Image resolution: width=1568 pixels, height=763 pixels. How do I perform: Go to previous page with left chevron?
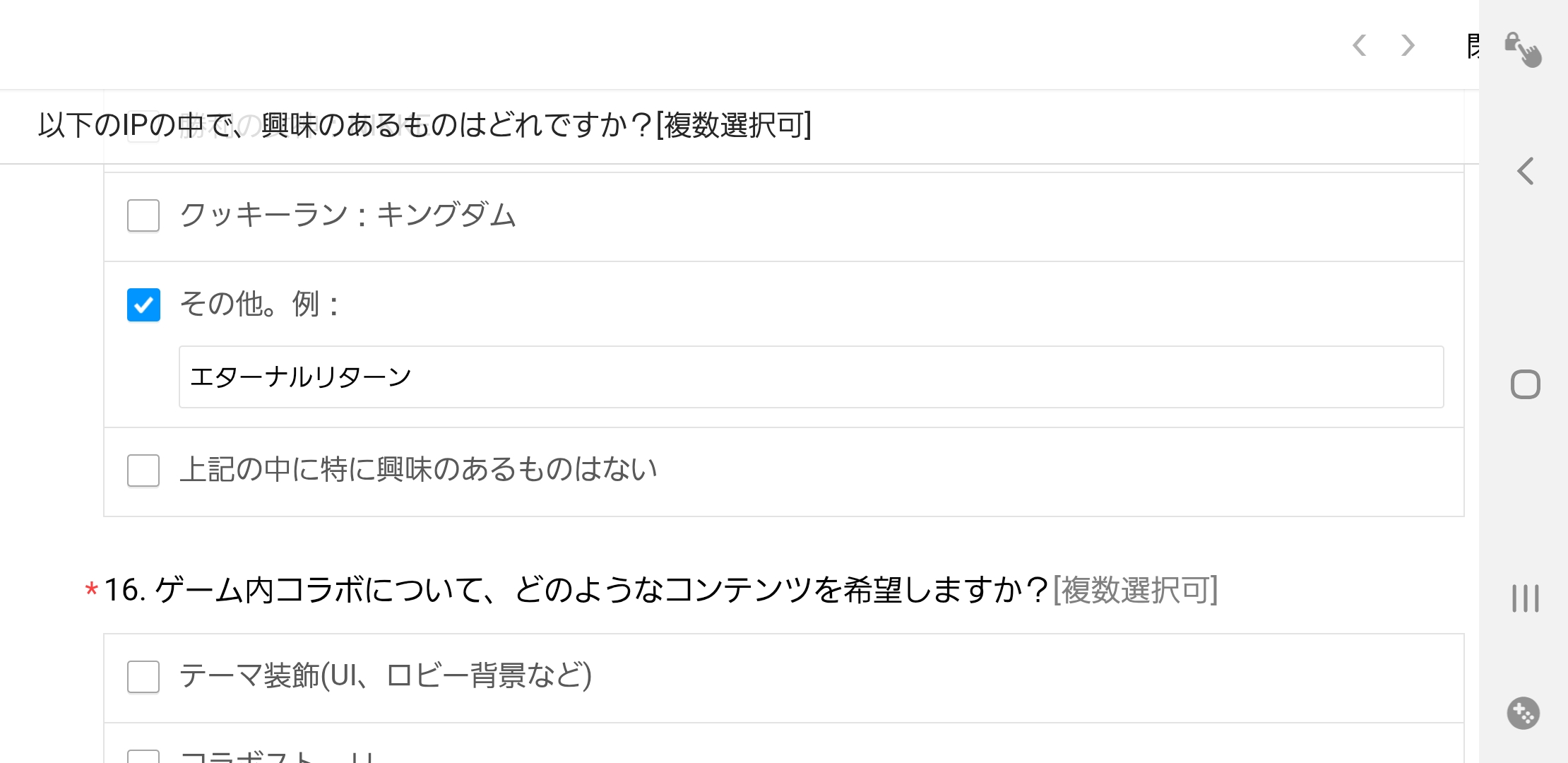[1360, 45]
